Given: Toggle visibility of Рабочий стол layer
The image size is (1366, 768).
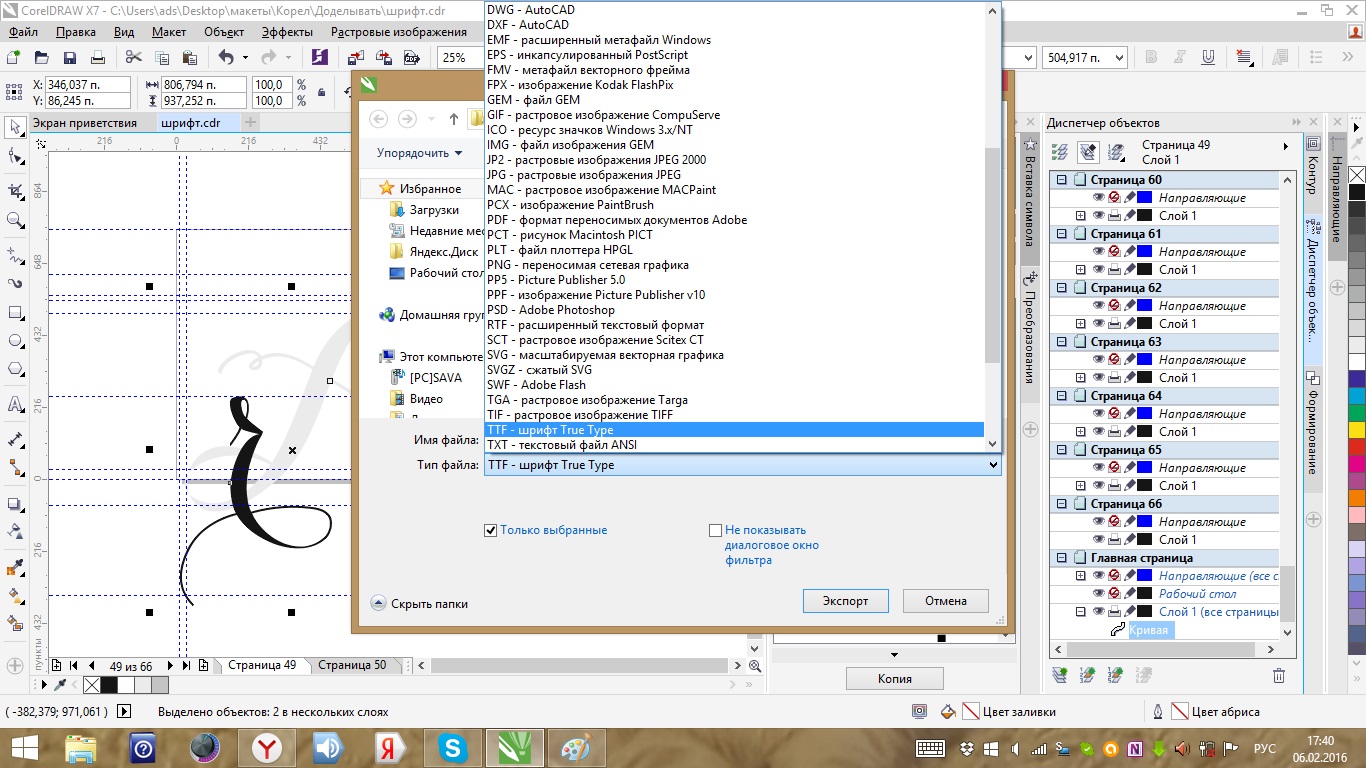Looking at the screenshot, I should pyautogui.click(x=1098, y=594).
